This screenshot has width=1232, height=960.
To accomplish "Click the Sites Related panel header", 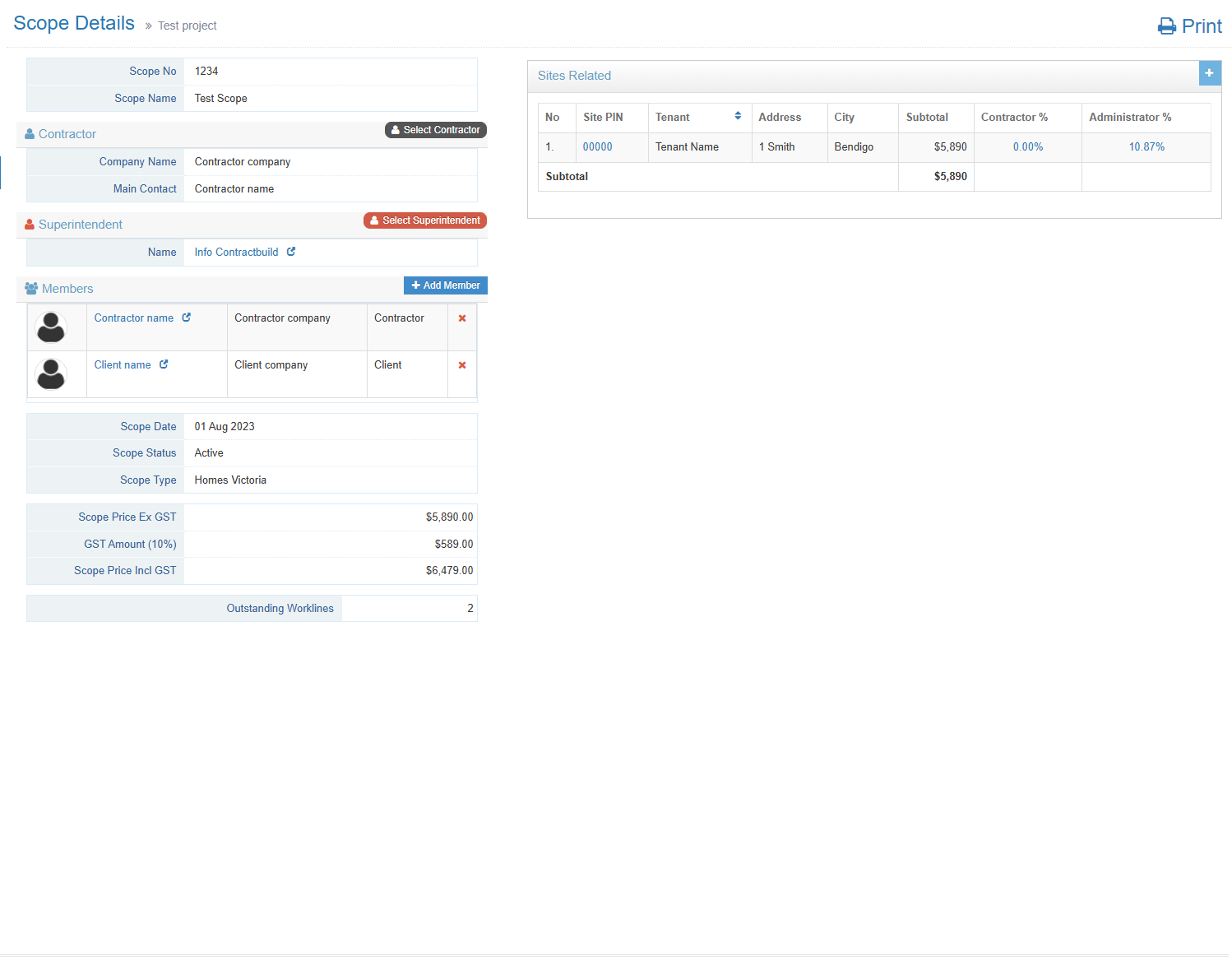I will (574, 76).
